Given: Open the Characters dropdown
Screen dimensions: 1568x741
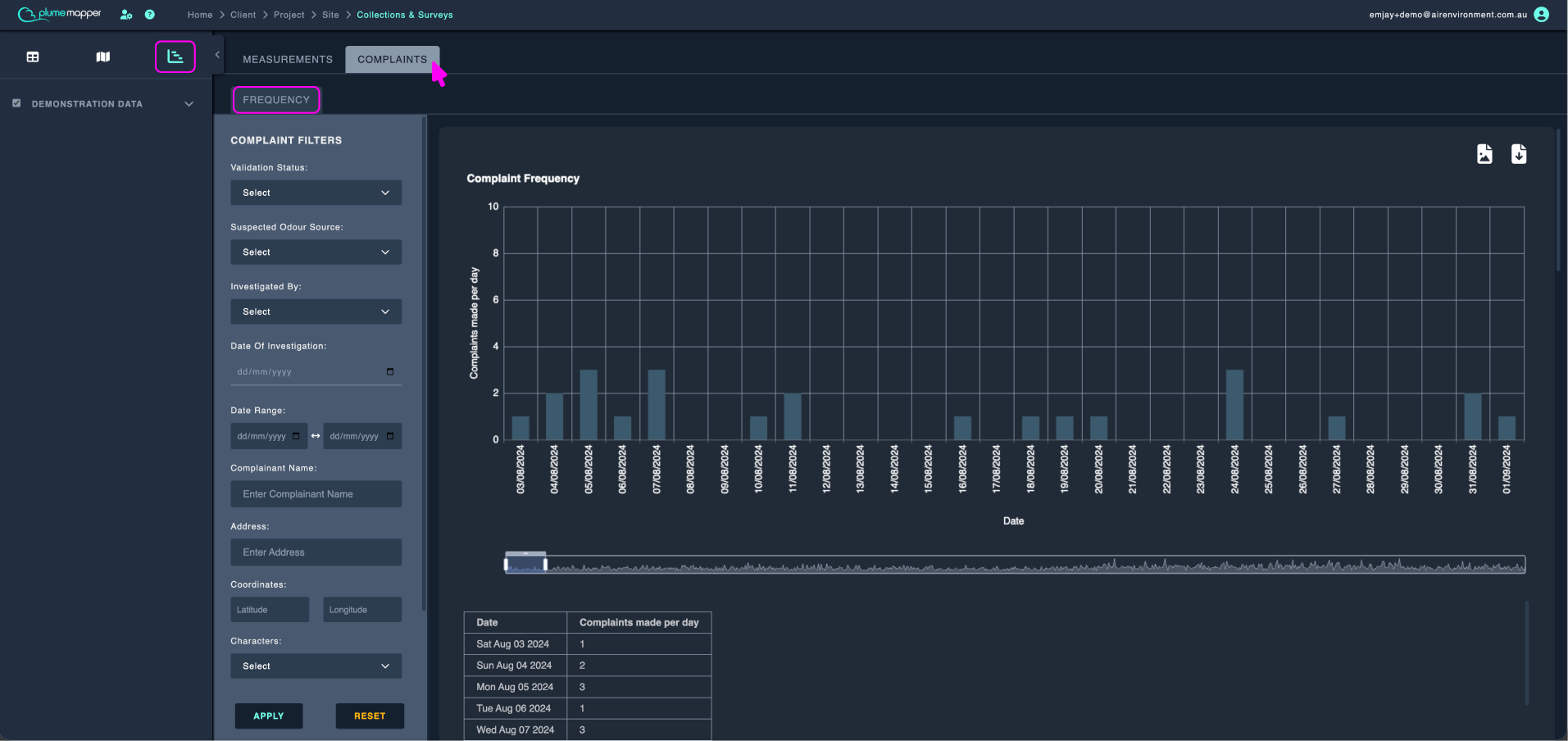Looking at the screenshot, I should (316, 666).
